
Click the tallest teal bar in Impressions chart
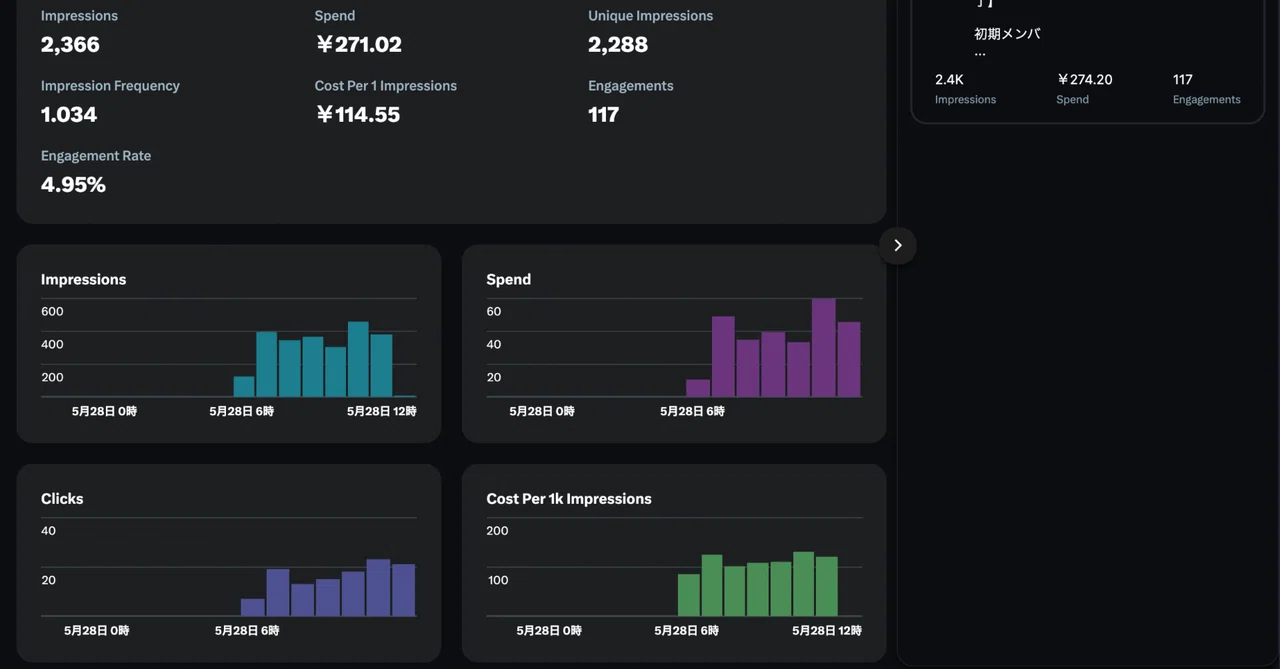pos(358,359)
